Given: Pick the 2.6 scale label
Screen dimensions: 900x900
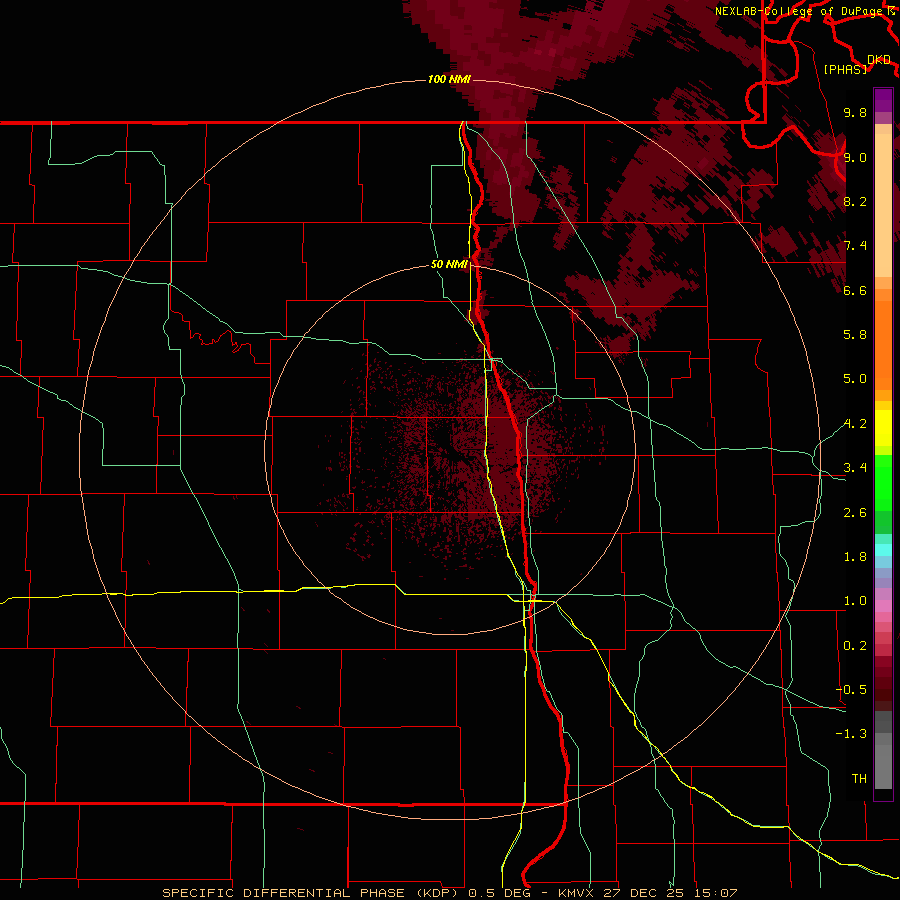Looking at the screenshot, I should (x=855, y=513).
